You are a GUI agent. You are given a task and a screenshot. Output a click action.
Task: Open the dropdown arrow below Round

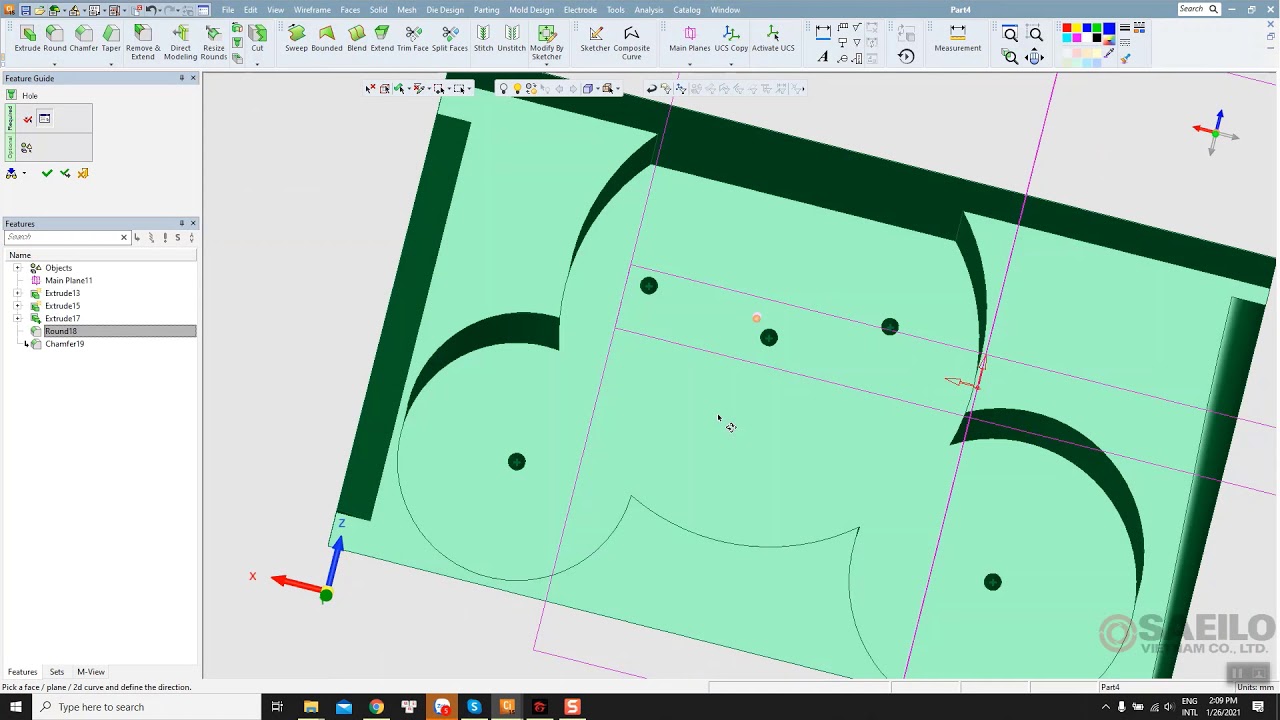tap(55, 65)
